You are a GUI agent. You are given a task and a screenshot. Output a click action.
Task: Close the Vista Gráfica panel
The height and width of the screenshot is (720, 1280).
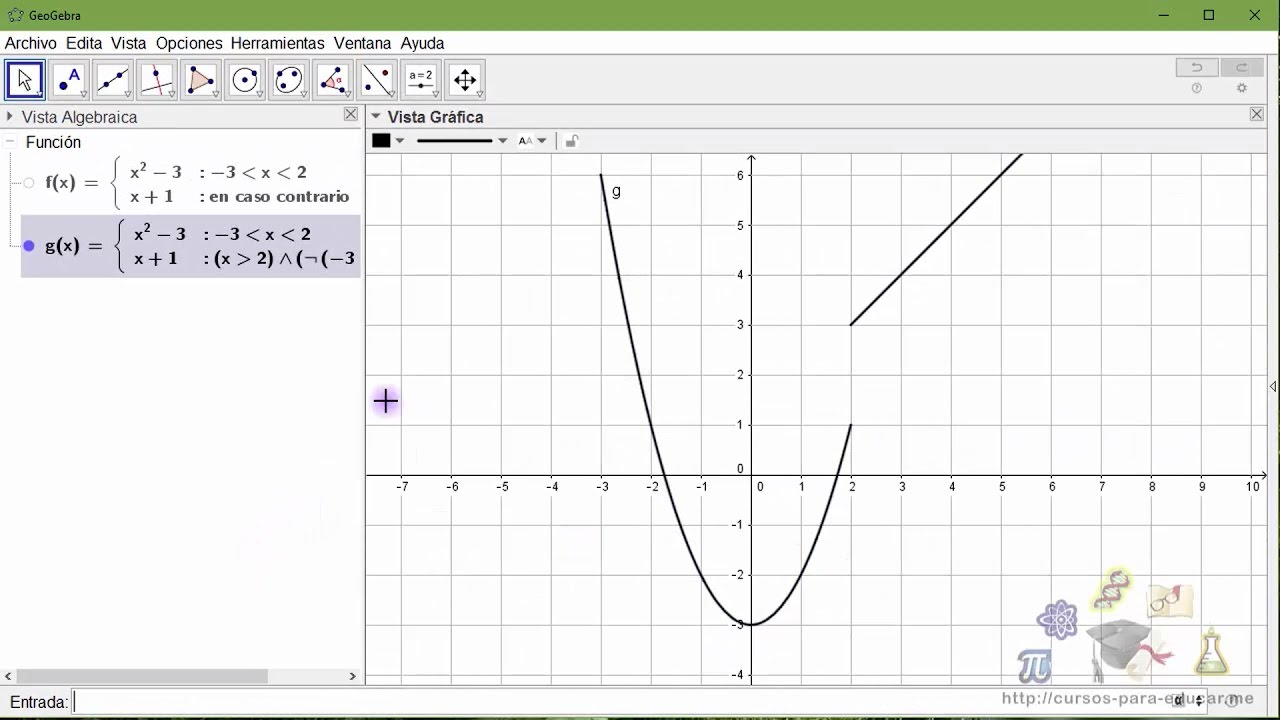tap(1257, 115)
